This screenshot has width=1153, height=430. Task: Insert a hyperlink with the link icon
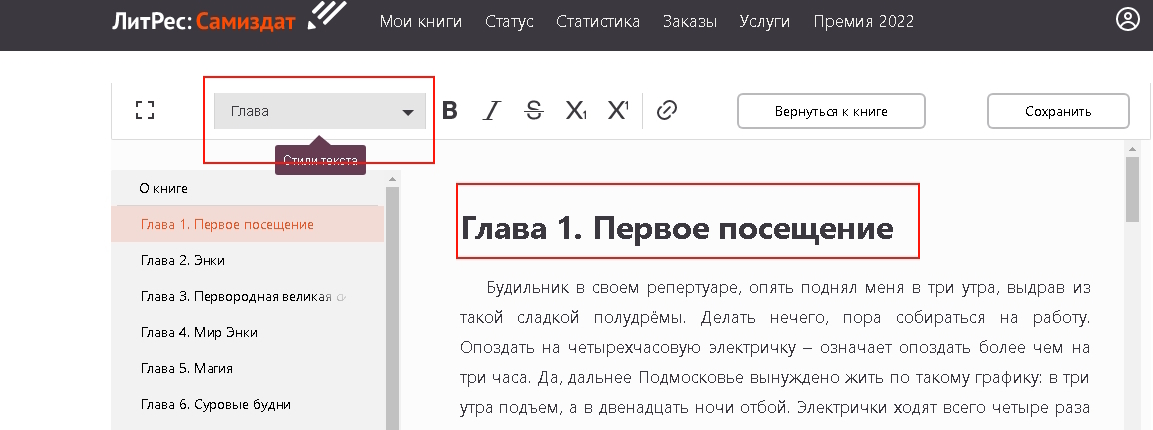click(666, 111)
